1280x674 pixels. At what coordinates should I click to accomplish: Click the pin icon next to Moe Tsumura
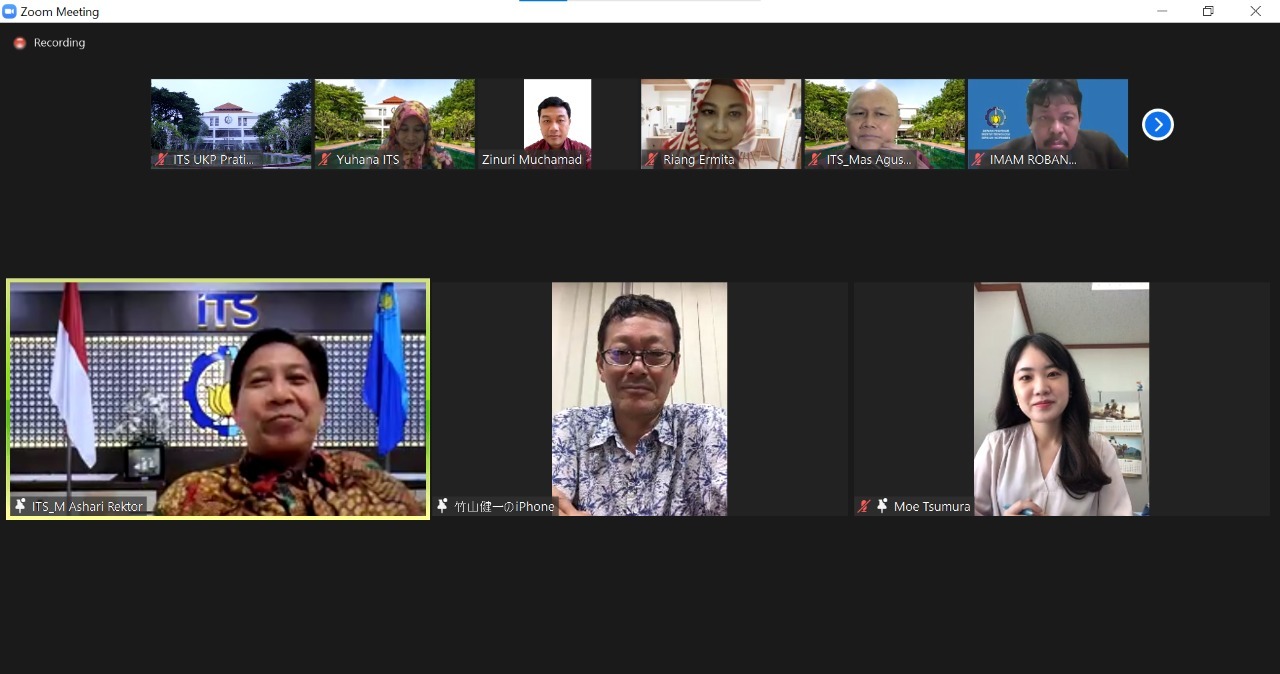pos(882,506)
